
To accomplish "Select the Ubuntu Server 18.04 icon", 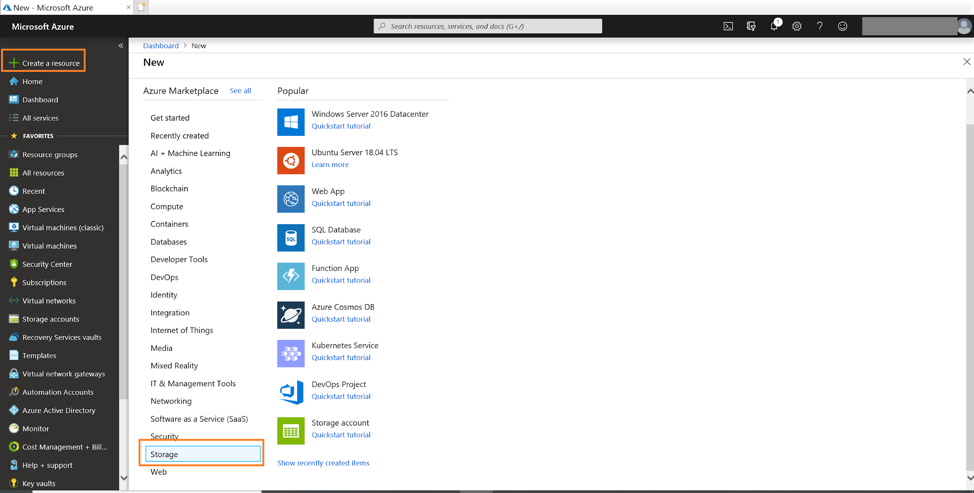I will [291, 160].
